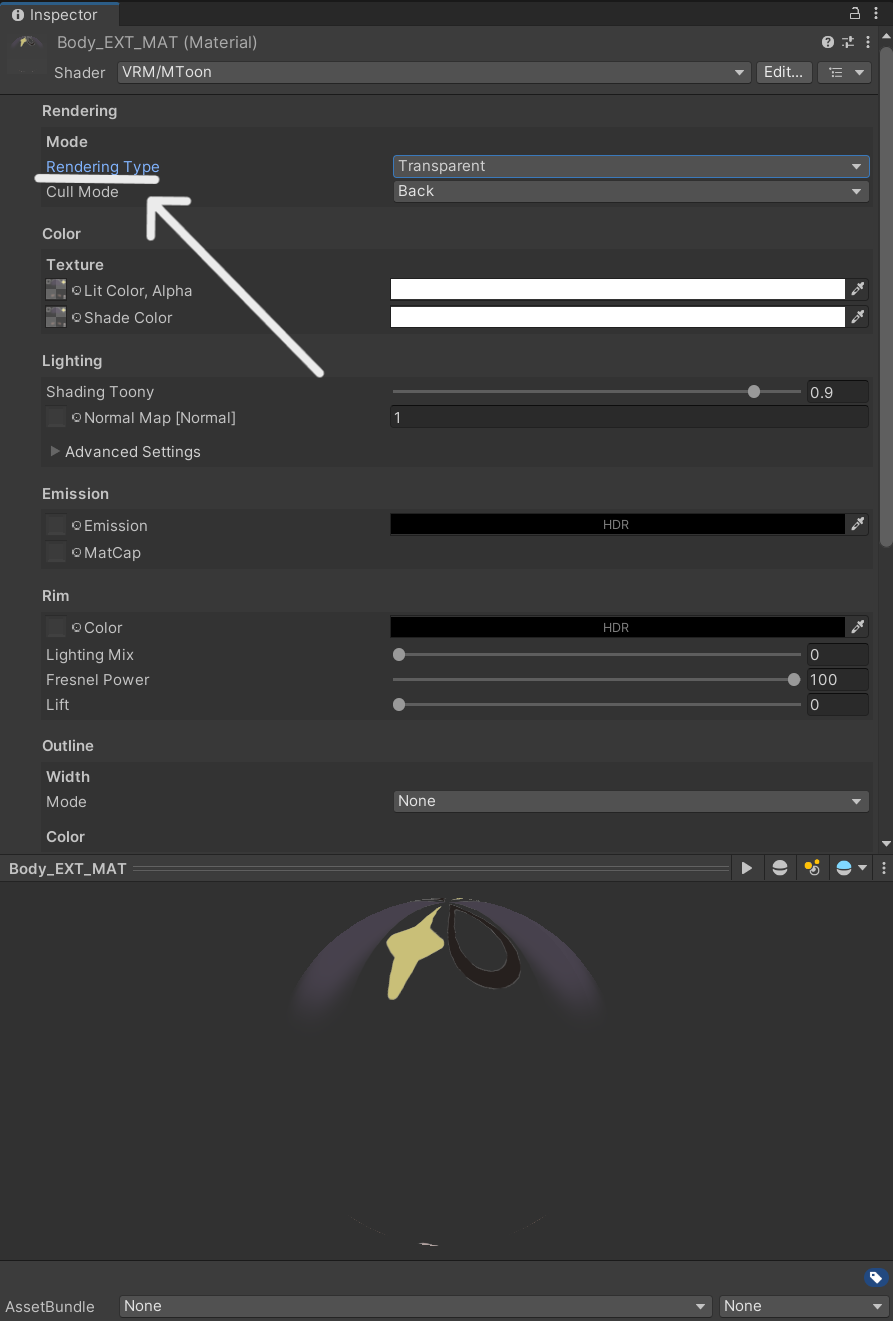Click the AssetBundle tag label icon
This screenshot has height=1321, width=893.
tap(875, 1277)
